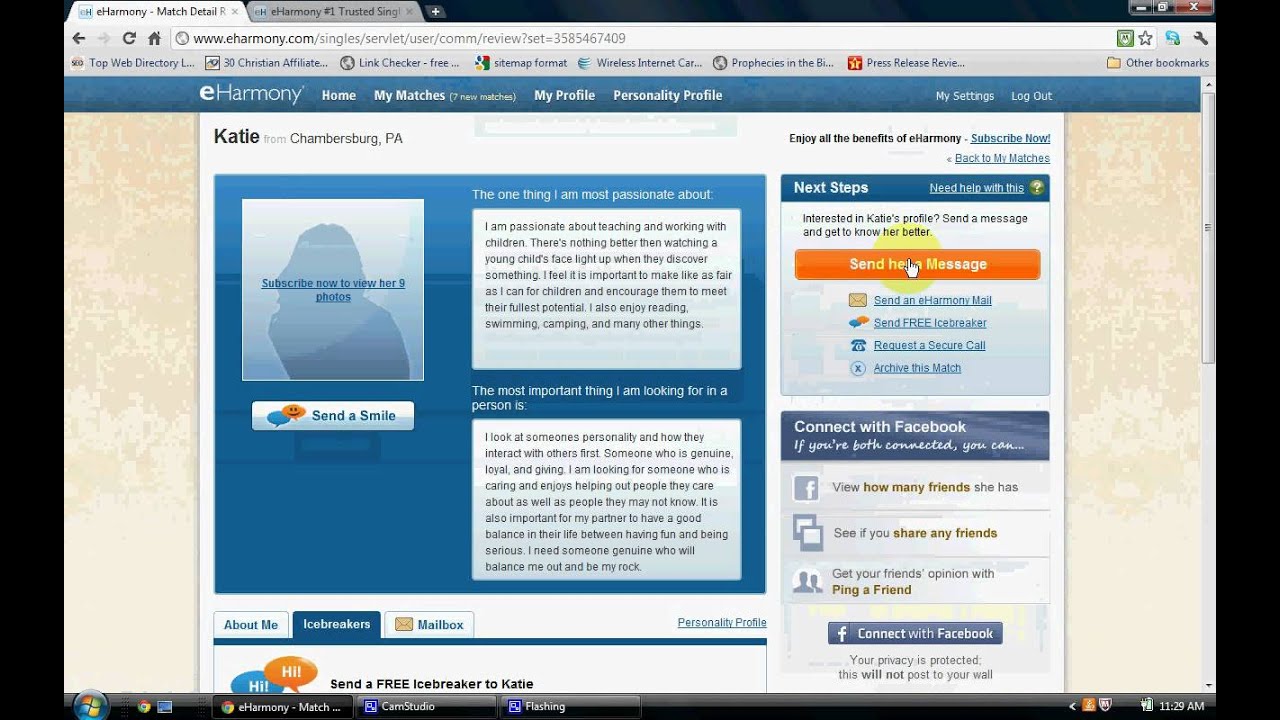Image resolution: width=1280 pixels, height=720 pixels.
Task: Click the Subscribe Now! link
Action: 1010,138
